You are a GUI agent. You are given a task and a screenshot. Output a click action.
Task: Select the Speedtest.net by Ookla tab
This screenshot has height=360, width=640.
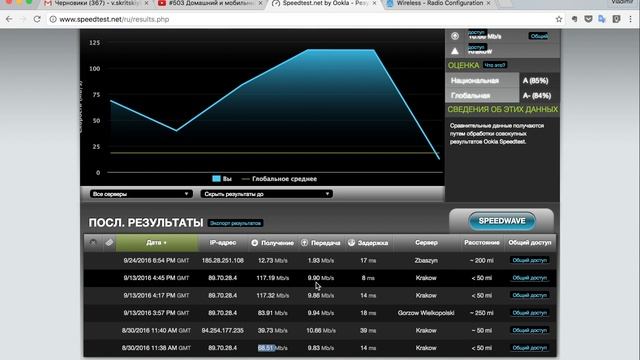point(324,3)
